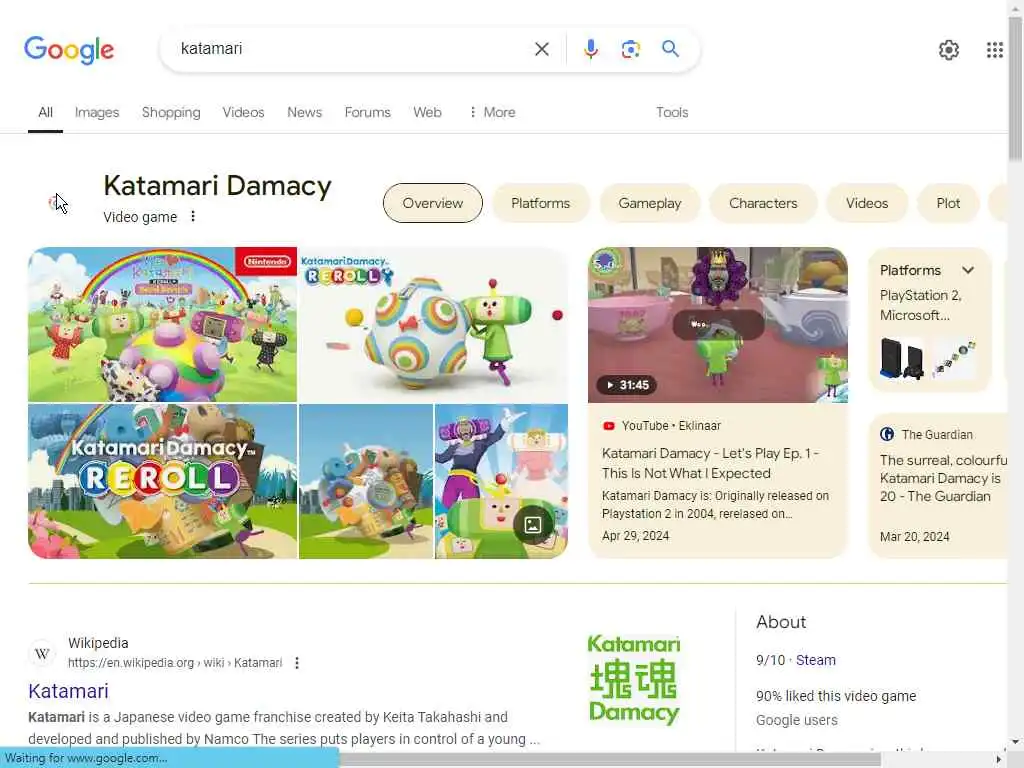Open more options for Wikipedia result
The height and width of the screenshot is (768, 1024).
pyautogui.click(x=296, y=663)
